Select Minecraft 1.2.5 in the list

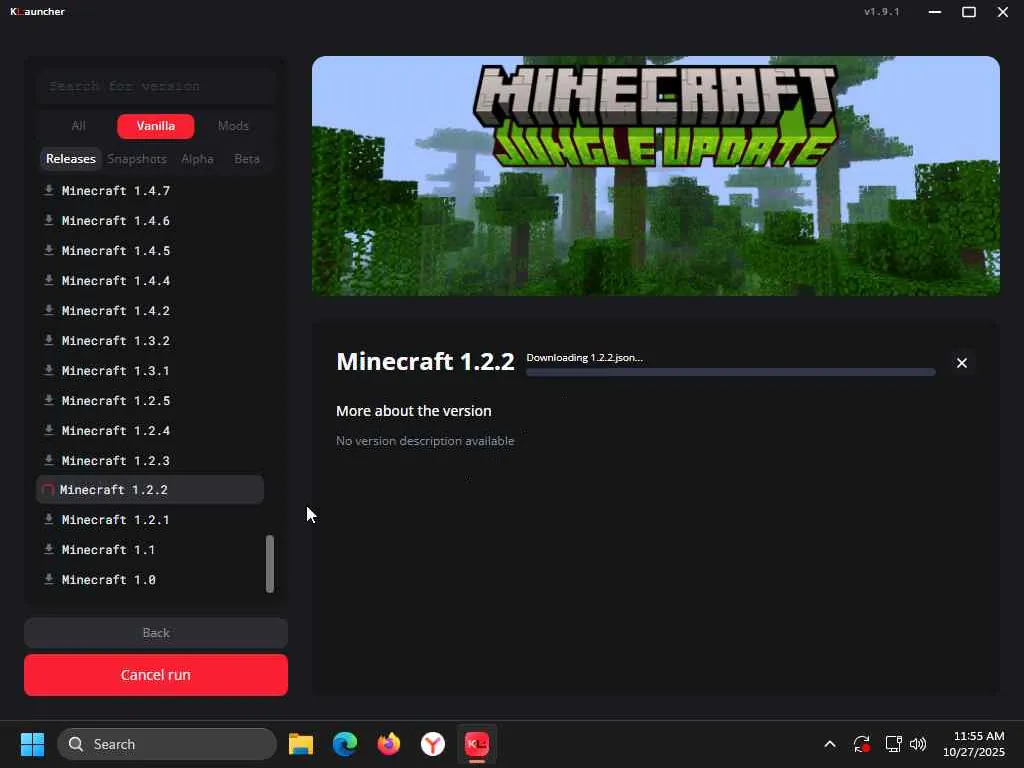(x=150, y=401)
